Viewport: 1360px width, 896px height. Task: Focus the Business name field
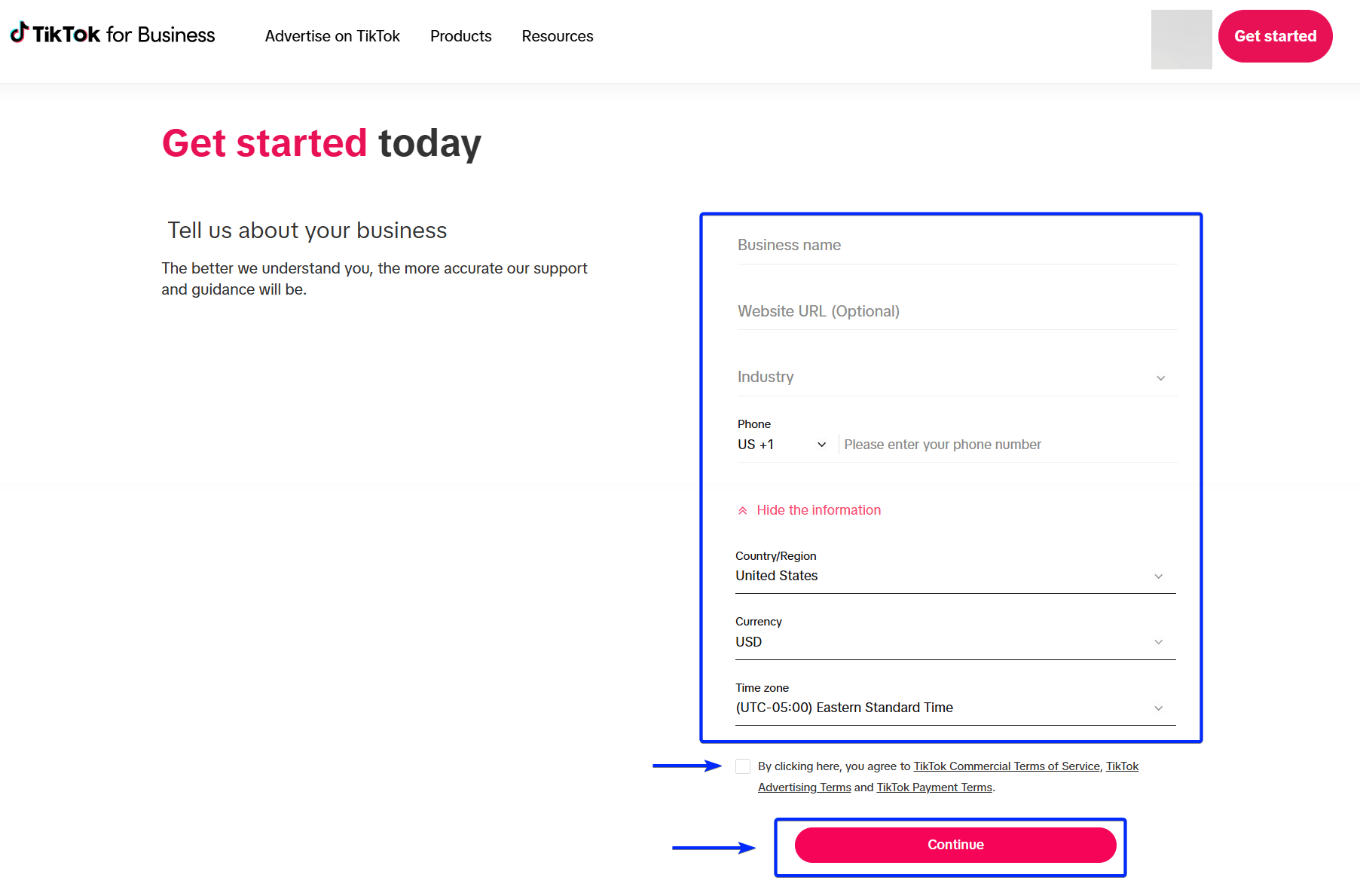tap(955, 246)
